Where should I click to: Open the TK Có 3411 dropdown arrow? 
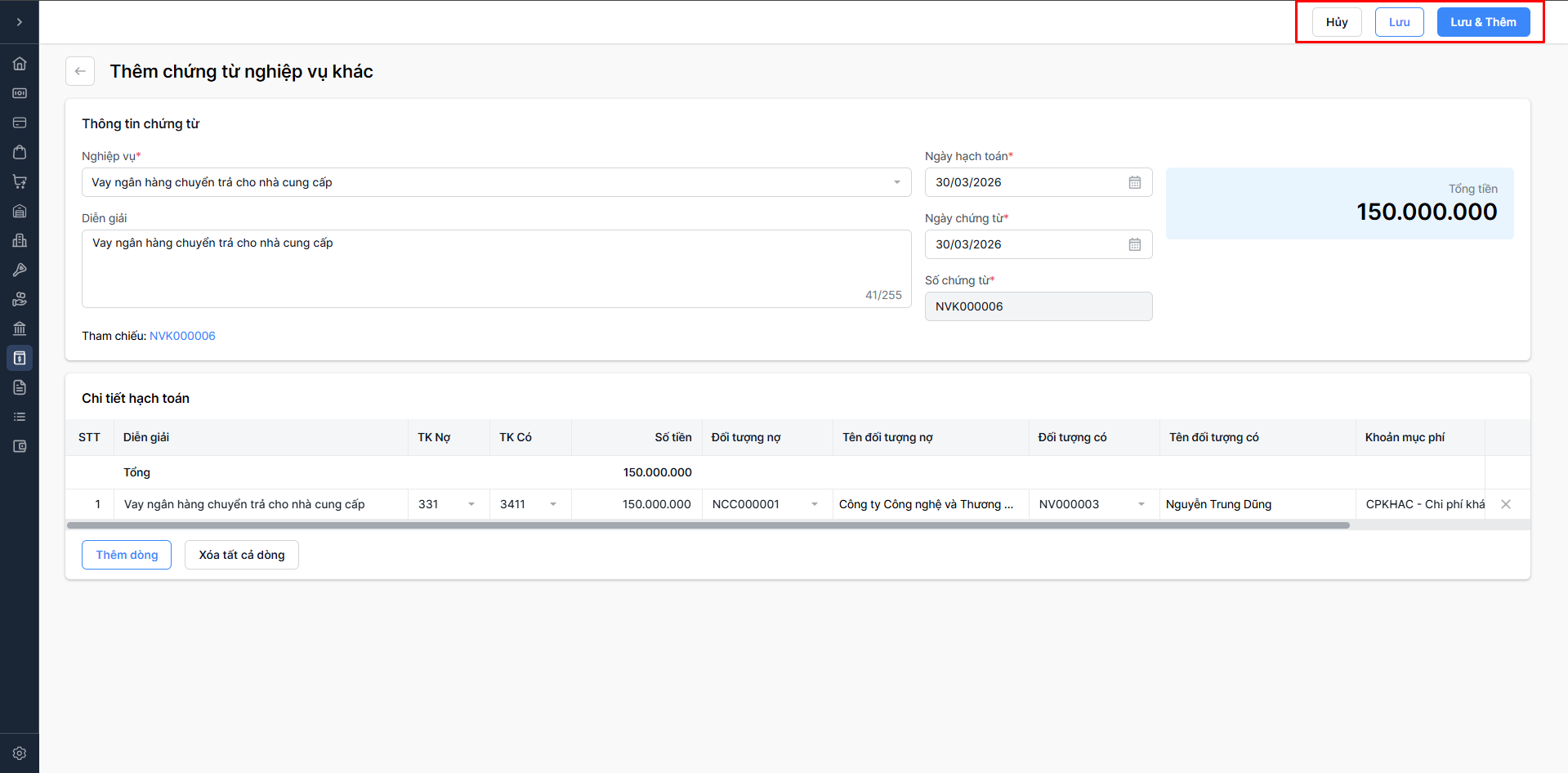click(x=553, y=504)
